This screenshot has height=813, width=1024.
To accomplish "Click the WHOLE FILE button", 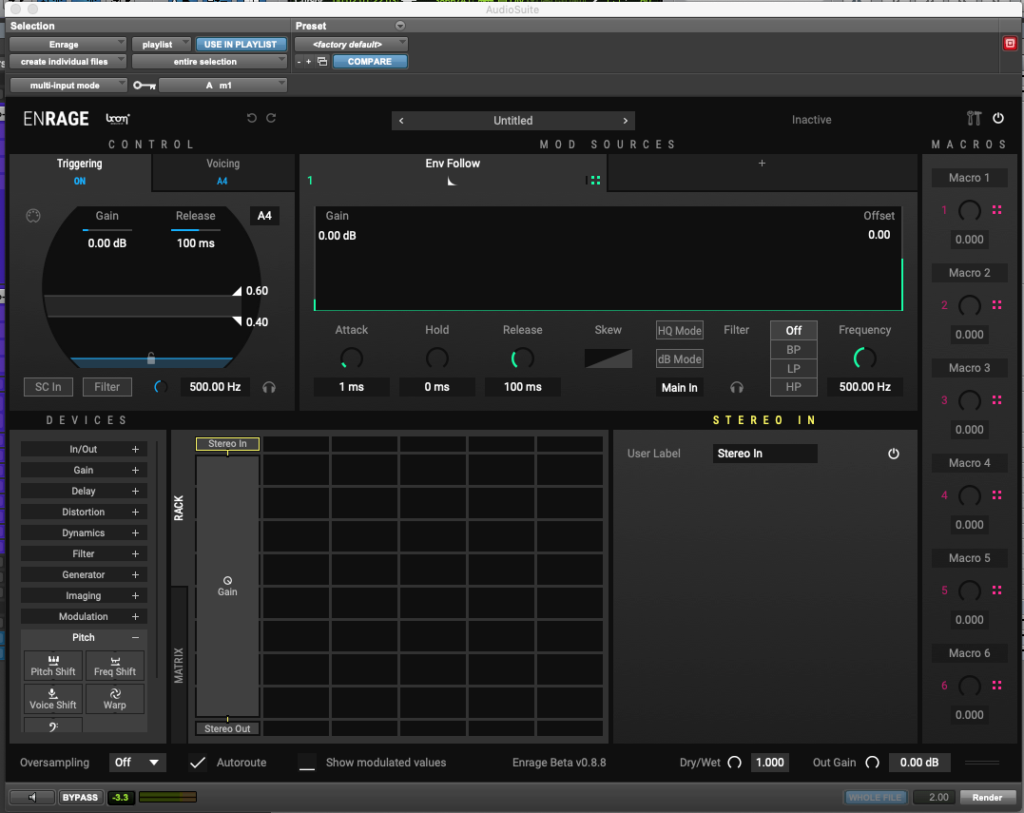I will tap(875, 797).
